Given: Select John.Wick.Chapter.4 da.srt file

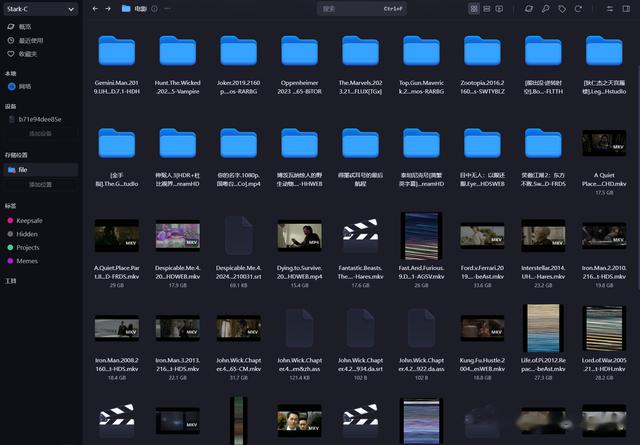Looking at the screenshot, I should coord(360,328).
